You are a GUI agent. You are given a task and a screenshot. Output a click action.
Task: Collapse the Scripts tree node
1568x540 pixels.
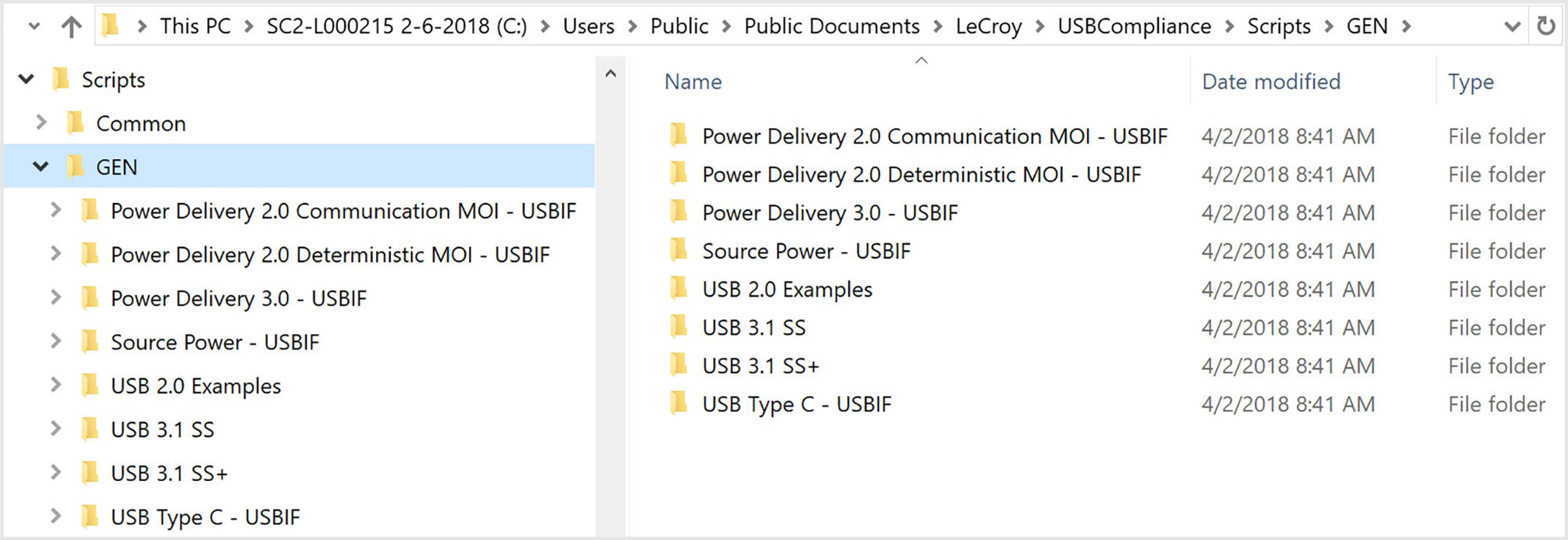pyautogui.click(x=27, y=79)
